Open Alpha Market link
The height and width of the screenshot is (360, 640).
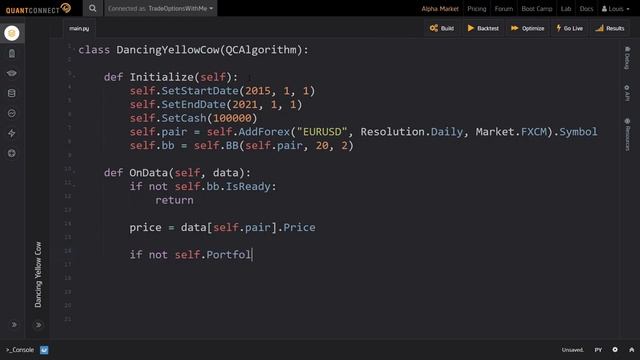pos(440,9)
